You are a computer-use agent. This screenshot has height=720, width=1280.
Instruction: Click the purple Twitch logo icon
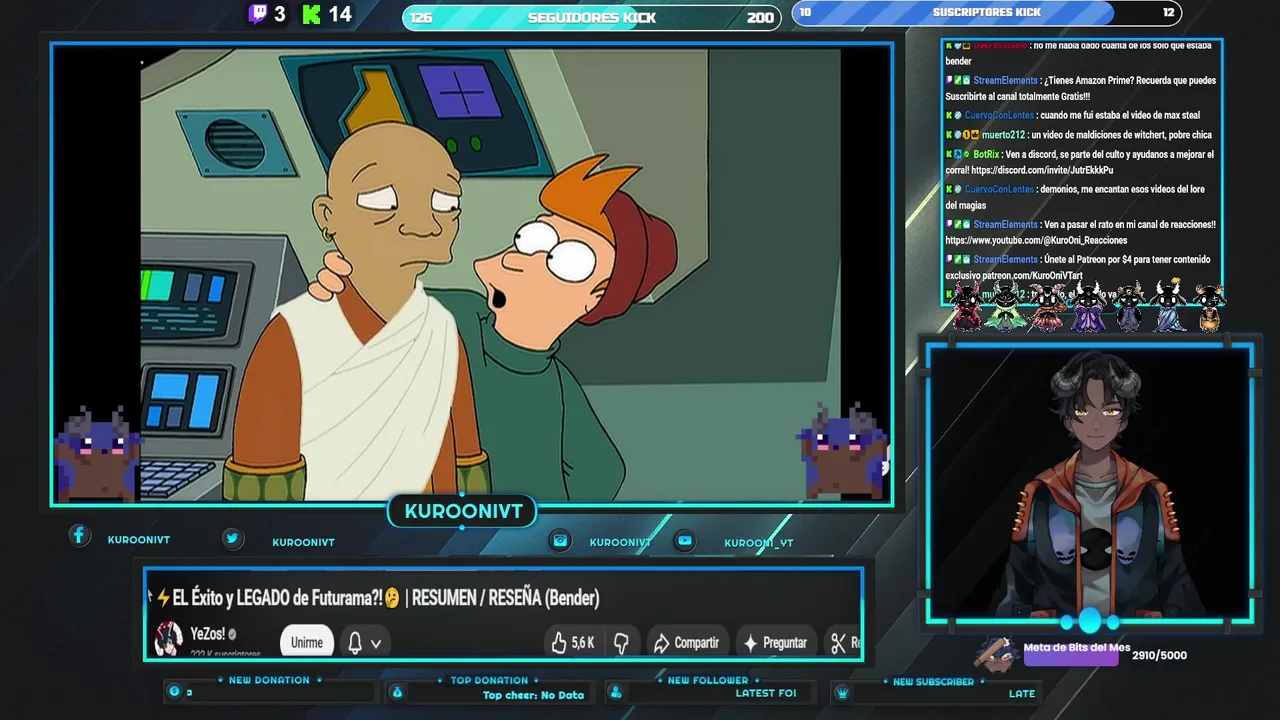click(258, 14)
